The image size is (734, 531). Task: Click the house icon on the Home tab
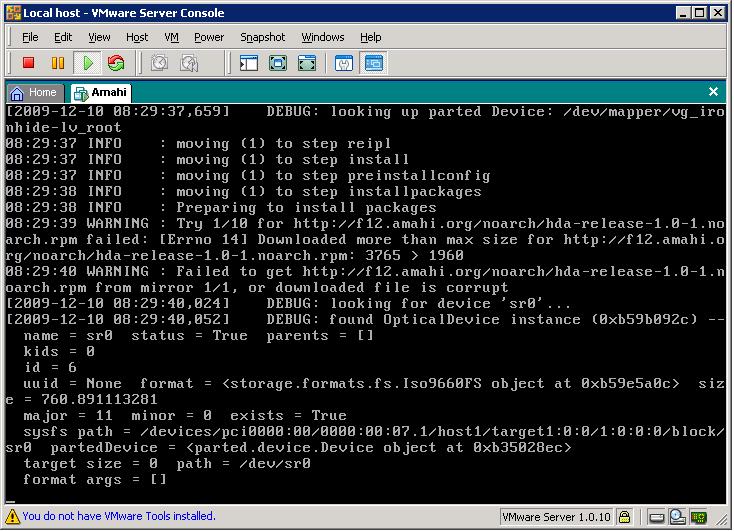(17, 93)
